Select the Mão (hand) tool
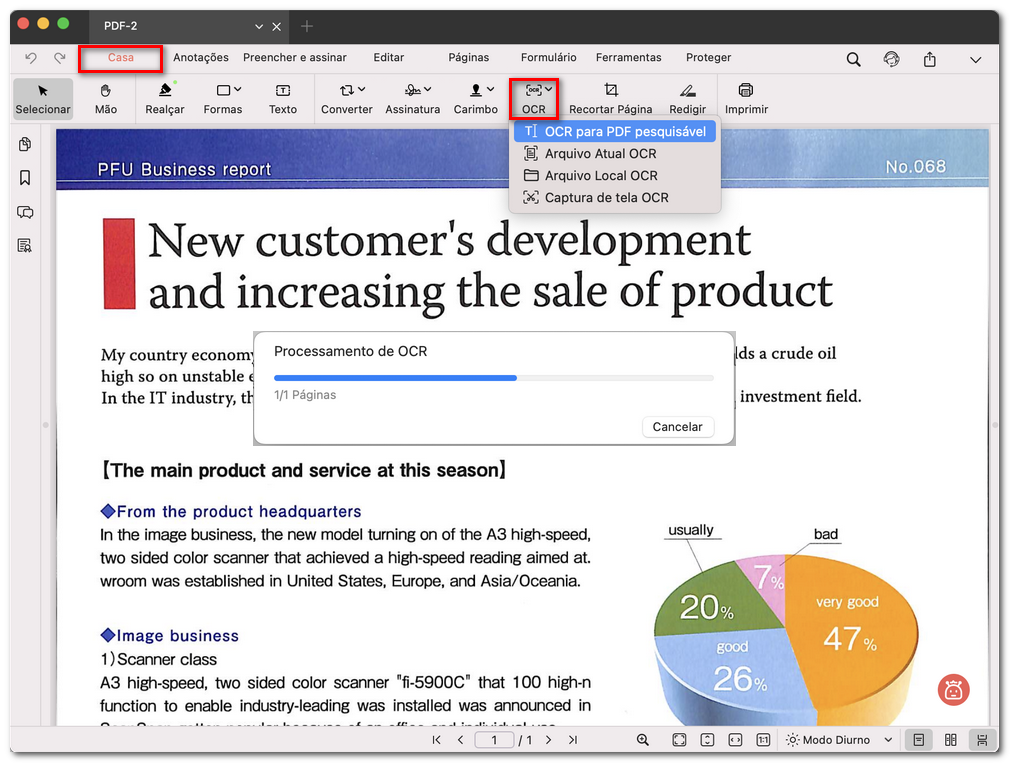Viewport: 1010px width, 763px height. (104, 98)
